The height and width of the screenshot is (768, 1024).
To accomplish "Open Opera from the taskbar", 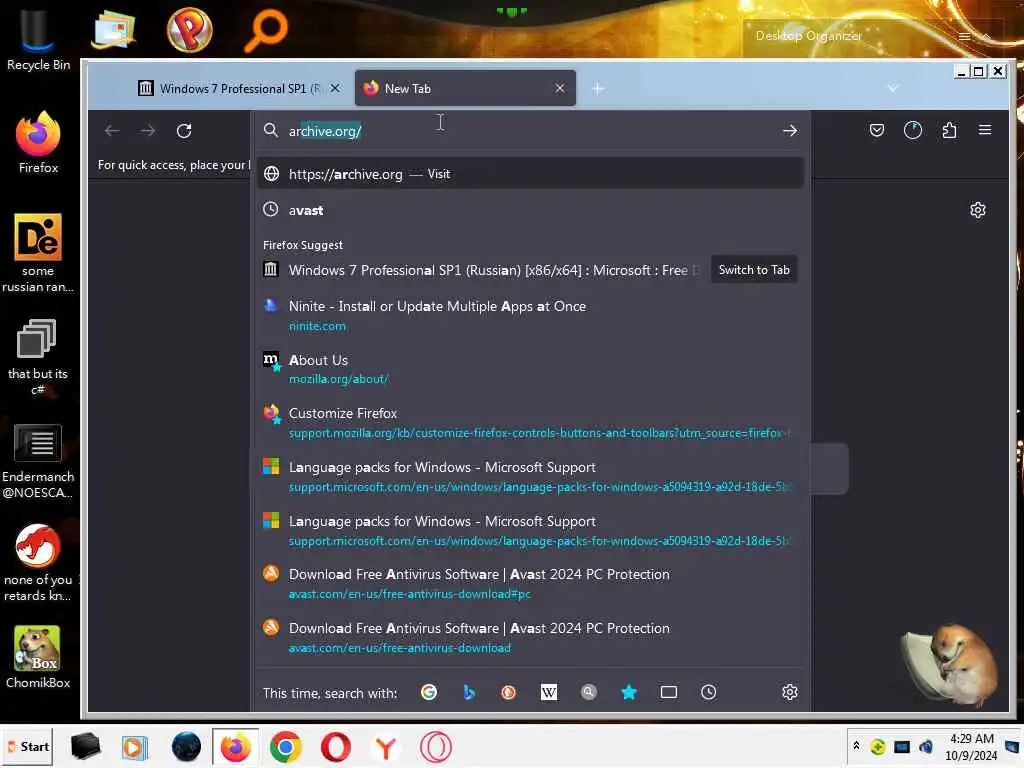I will coord(335,747).
